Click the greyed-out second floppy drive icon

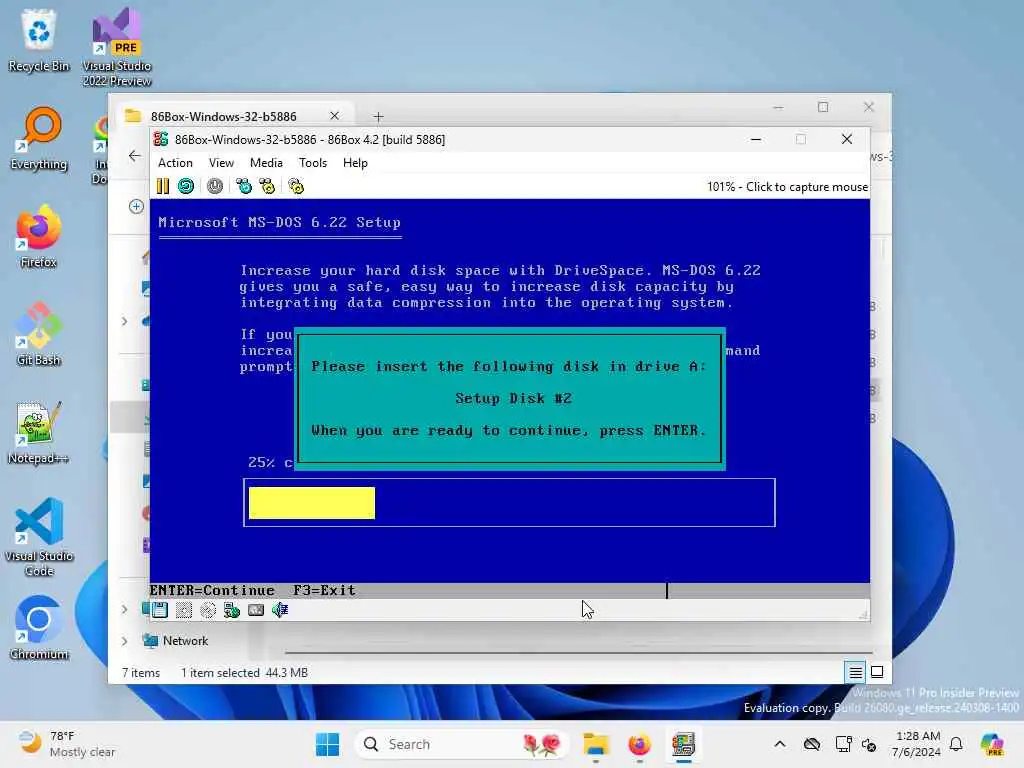[x=184, y=610]
